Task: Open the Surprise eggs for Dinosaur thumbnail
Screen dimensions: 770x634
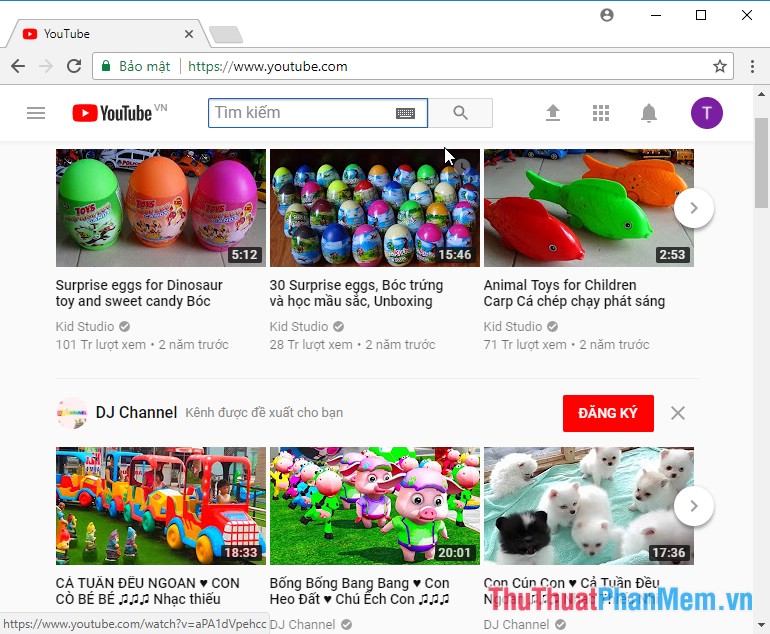Action: (x=161, y=208)
